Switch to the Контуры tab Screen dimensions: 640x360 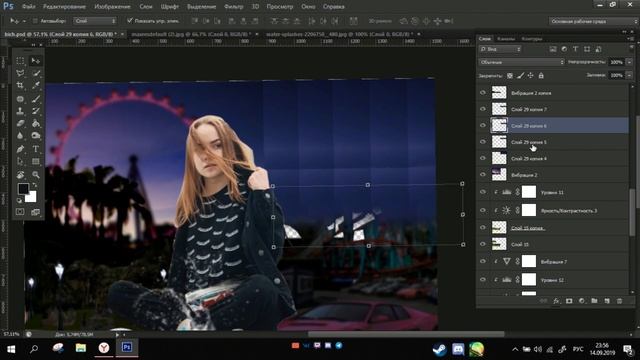(x=532, y=39)
